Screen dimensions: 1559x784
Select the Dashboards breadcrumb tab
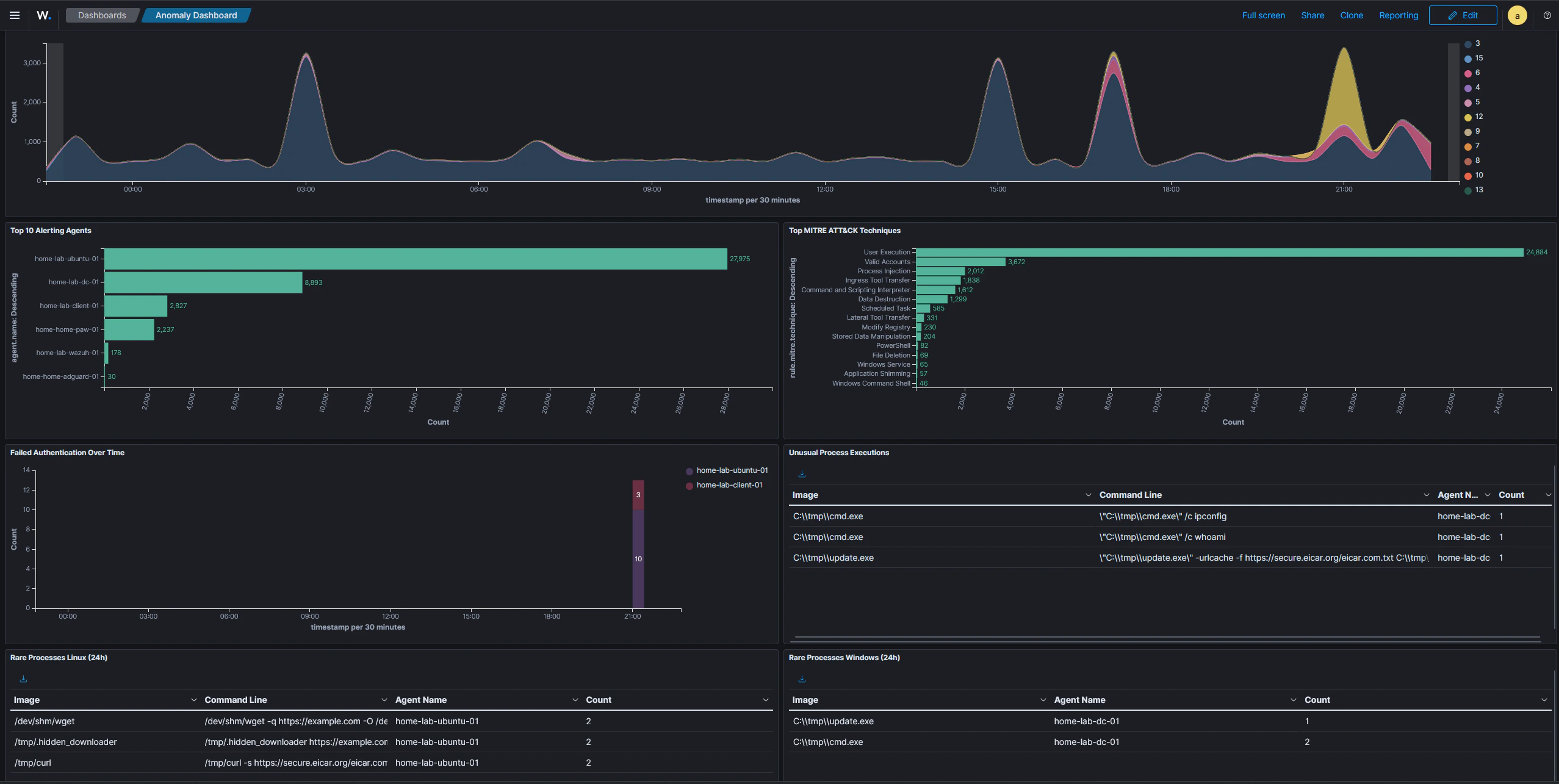[101, 15]
